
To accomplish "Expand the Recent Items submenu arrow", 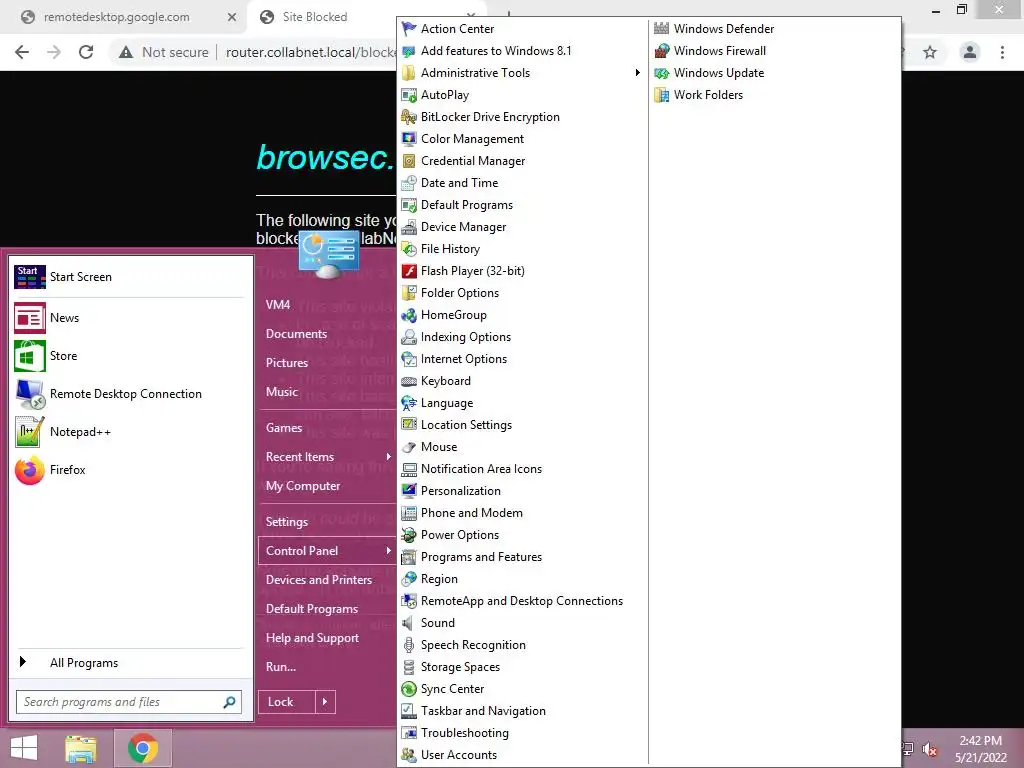I will 388,456.
